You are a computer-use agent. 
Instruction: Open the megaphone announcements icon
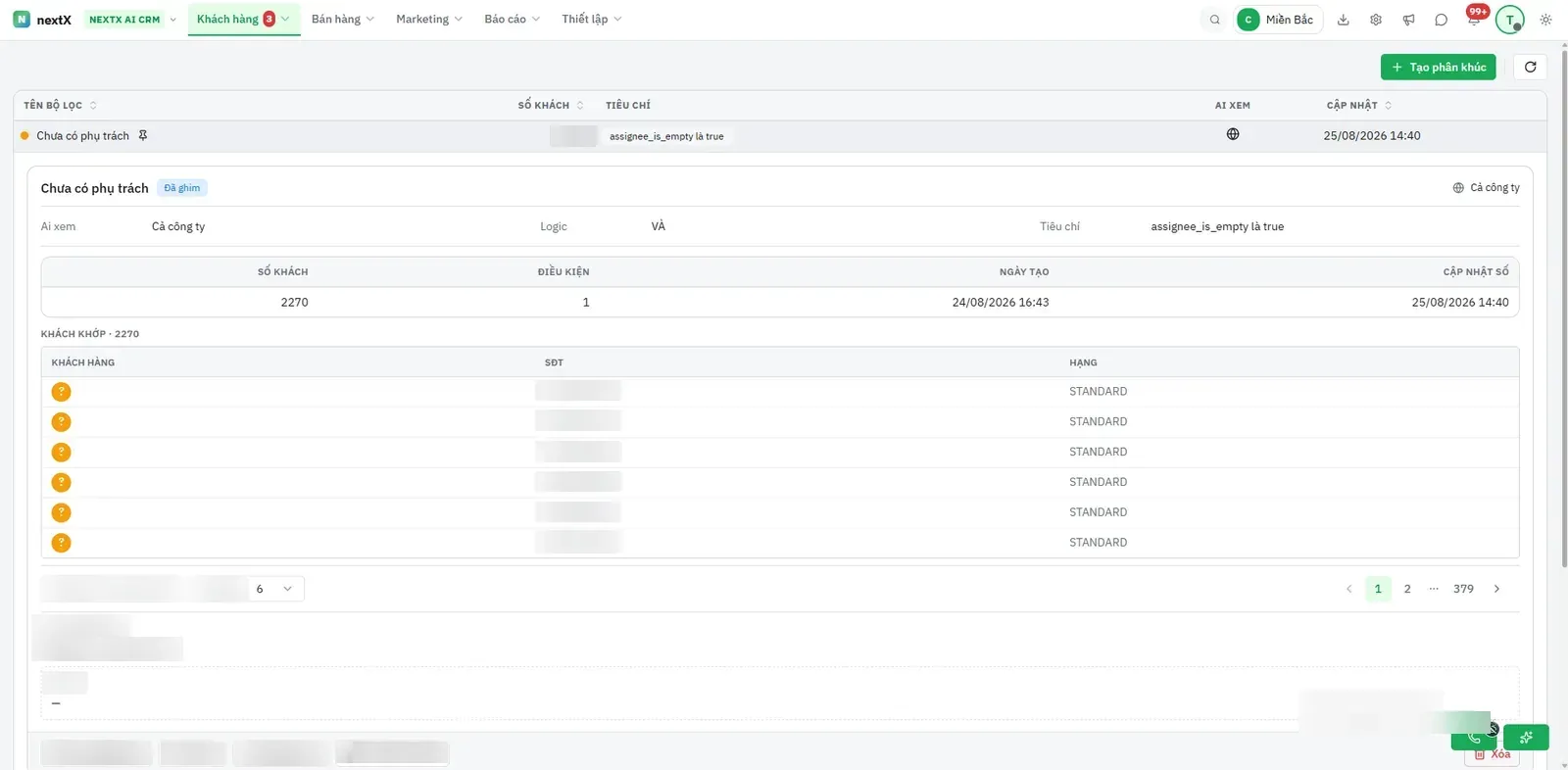1408,20
